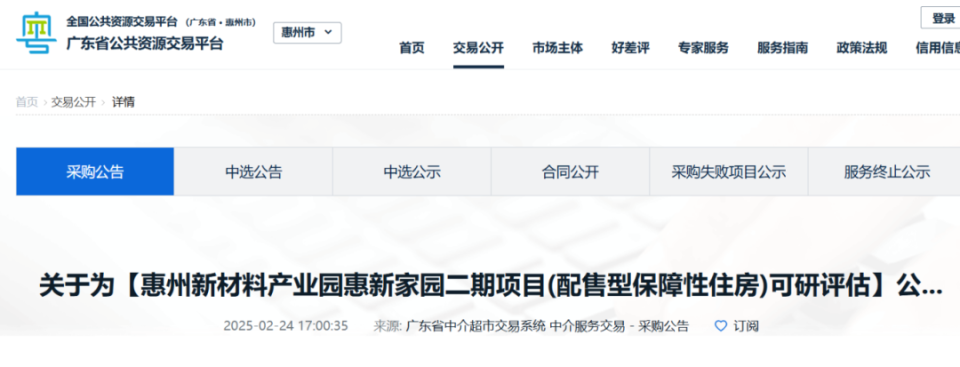Switch to the 合同公开 tab
960x367 pixels.
(570, 172)
